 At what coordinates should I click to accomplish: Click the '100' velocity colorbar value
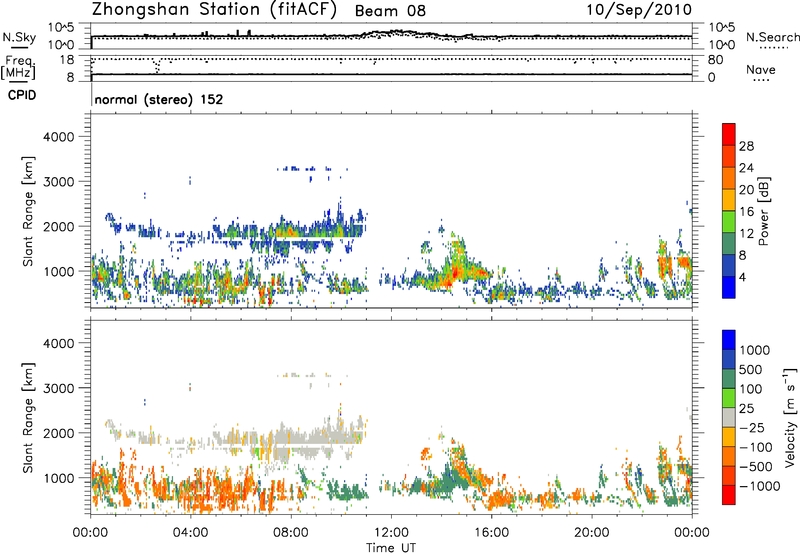coord(751,389)
